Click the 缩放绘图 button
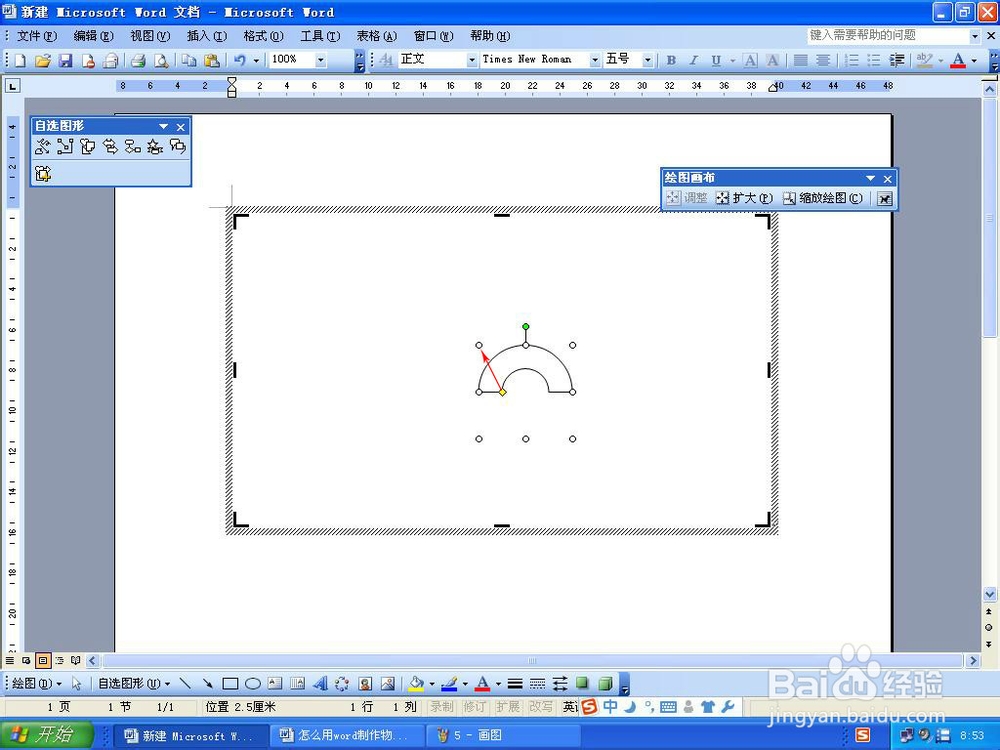 tap(823, 198)
